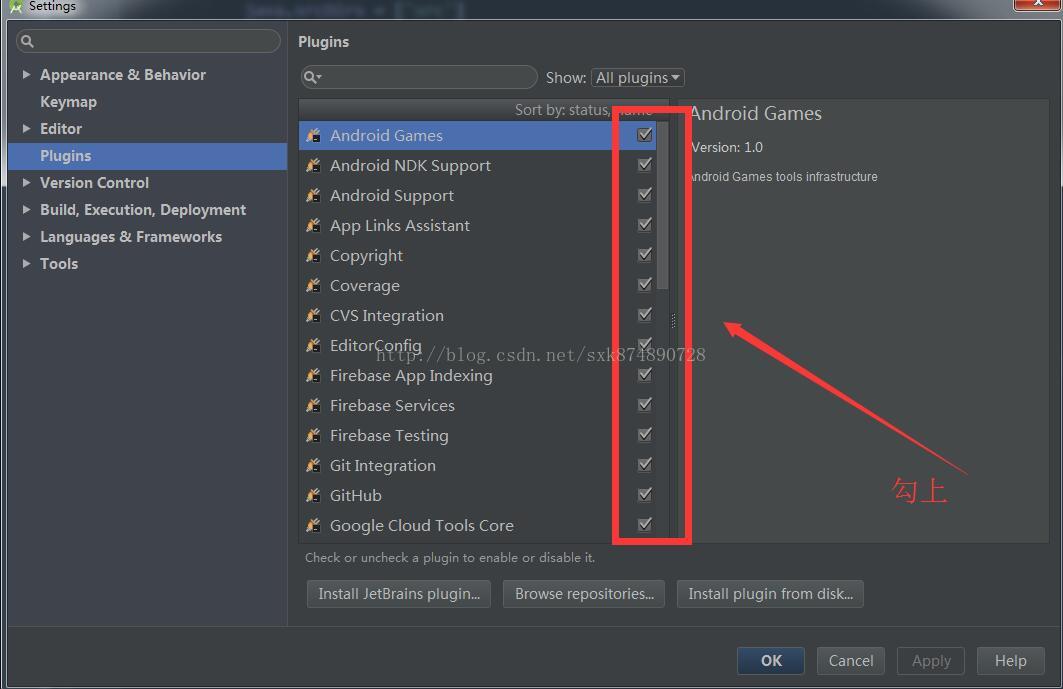The height and width of the screenshot is (689, 1063).
Task: Select the Google Cloud Tools Core row
Action: (477, 525)
